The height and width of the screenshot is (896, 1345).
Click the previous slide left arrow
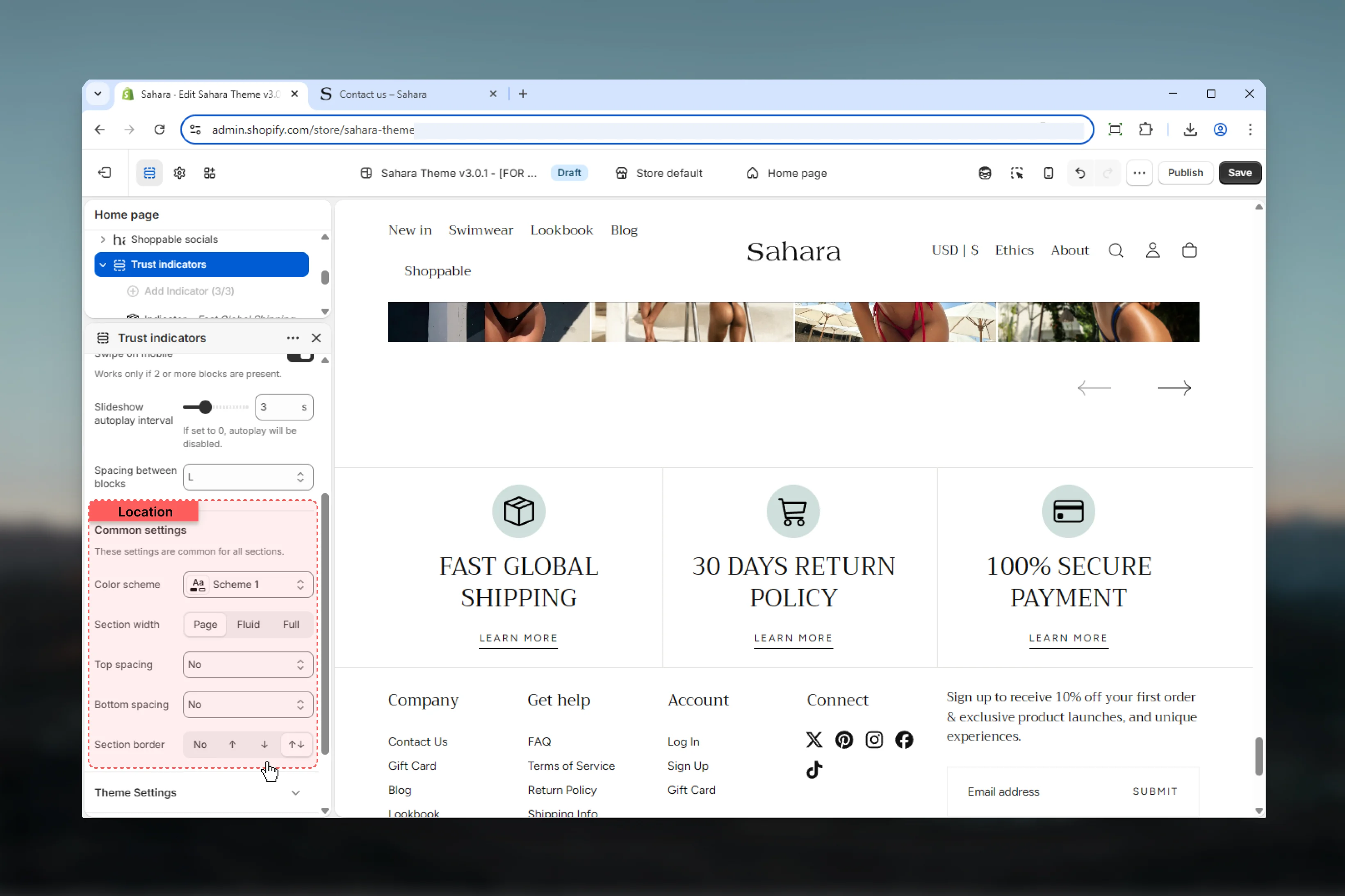coord(1094,388)
